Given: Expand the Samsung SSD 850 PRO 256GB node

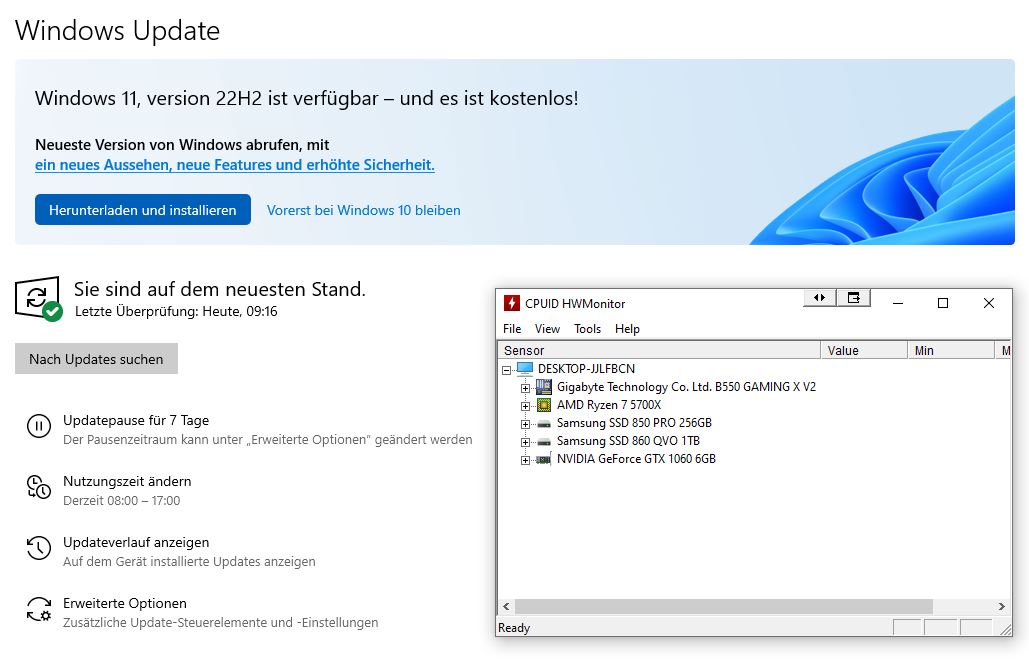Looking at the screenshot, I should 525,424.
